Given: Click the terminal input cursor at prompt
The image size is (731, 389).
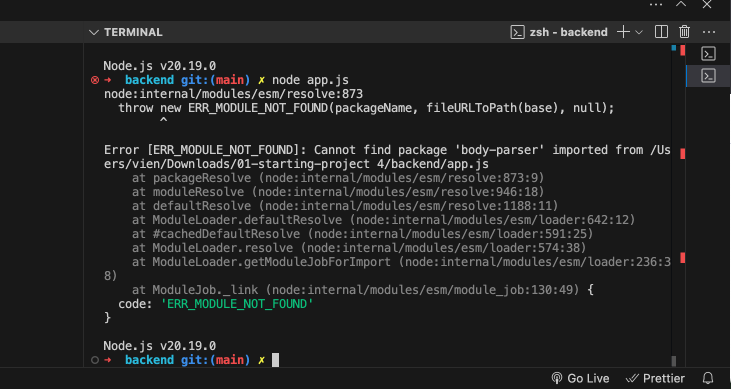Looking at the screenshot, I should point(276,360).
